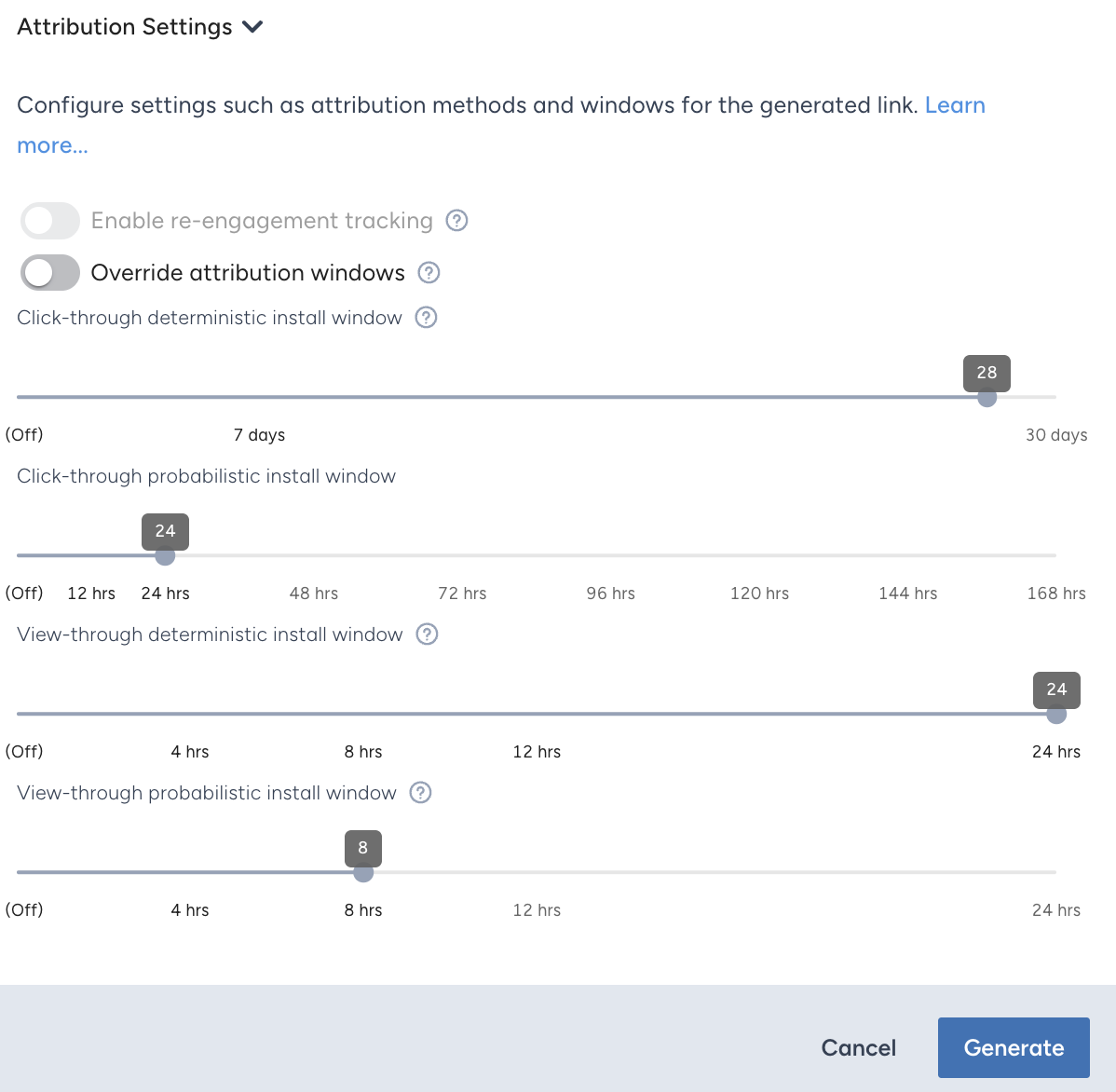
Task: Show help for View-through deterministic install window
Action: 427,635
